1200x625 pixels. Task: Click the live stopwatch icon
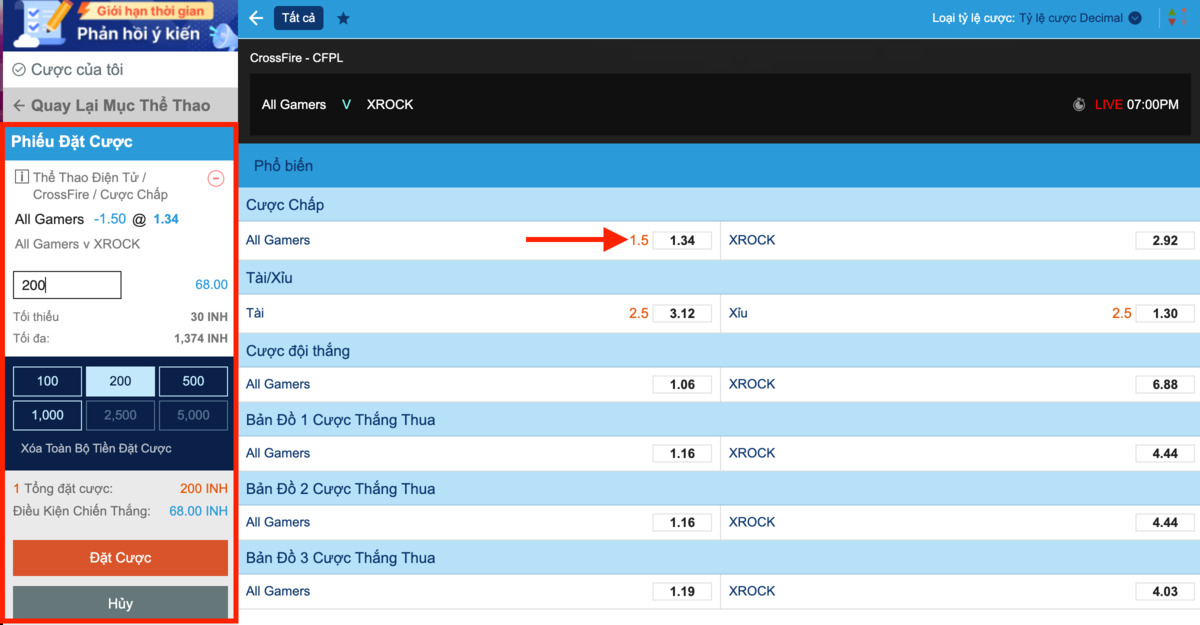click(x=1079, y=105)
